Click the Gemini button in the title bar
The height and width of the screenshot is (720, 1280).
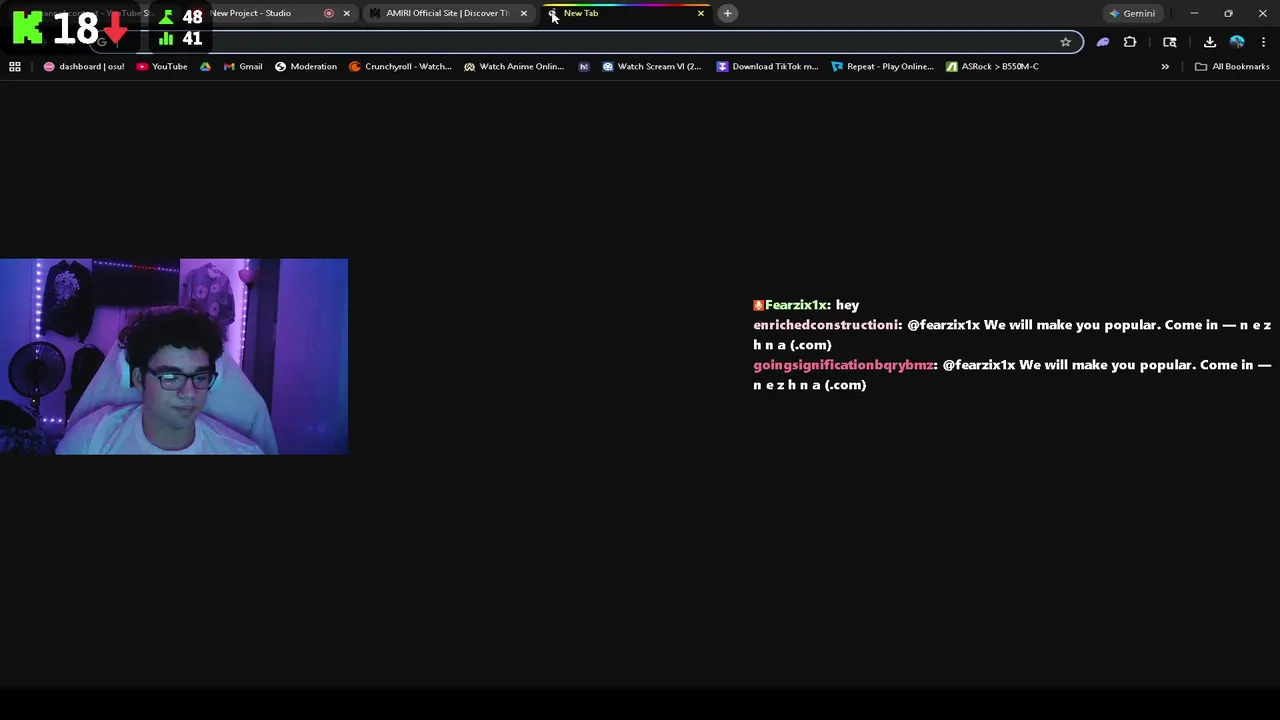click(1131, 13)
